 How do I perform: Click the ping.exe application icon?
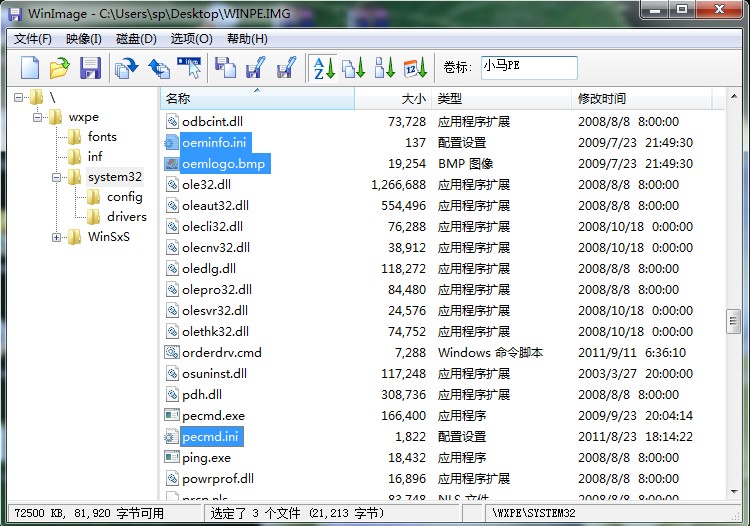pyautogui.click(x=172, y=458)
